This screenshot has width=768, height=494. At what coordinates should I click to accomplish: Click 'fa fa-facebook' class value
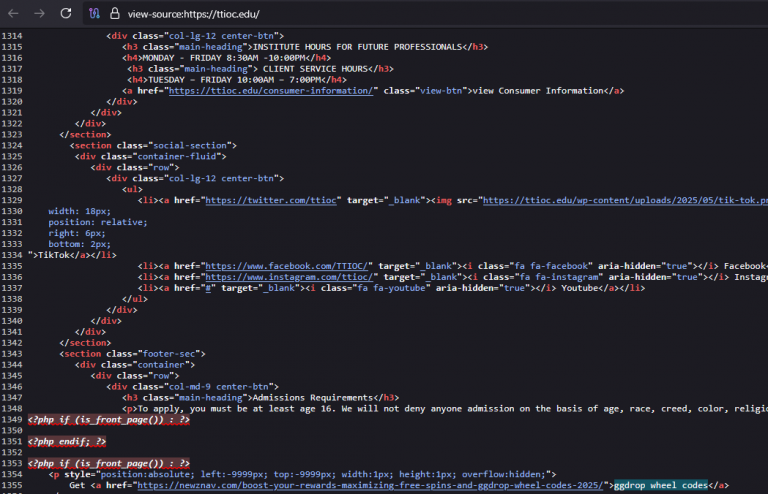tap(551, 266)
